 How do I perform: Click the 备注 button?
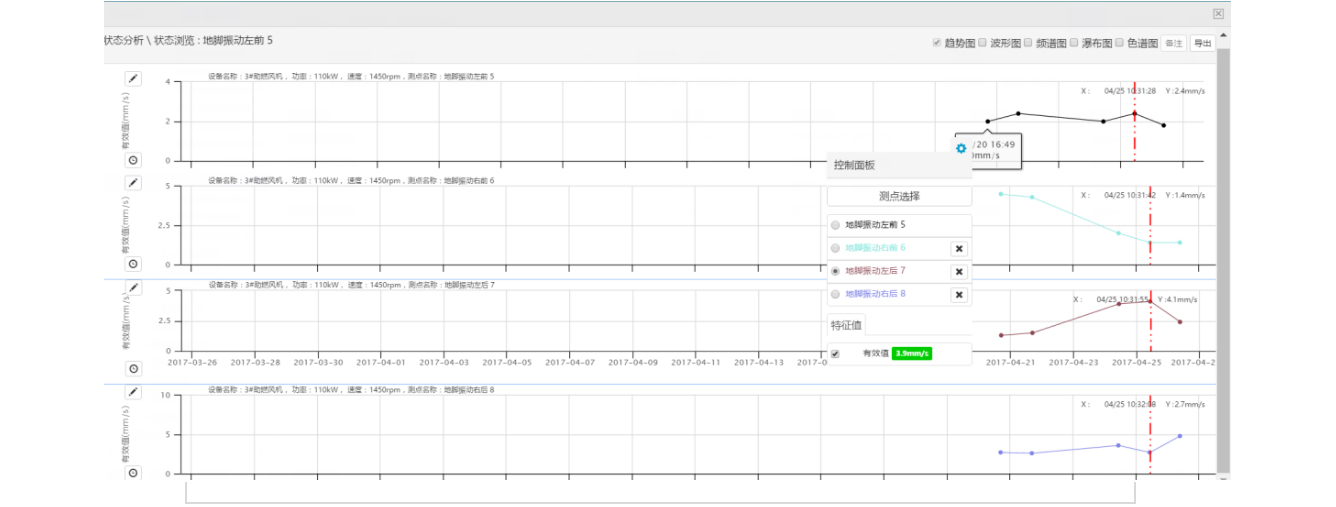click(1174, 43)
